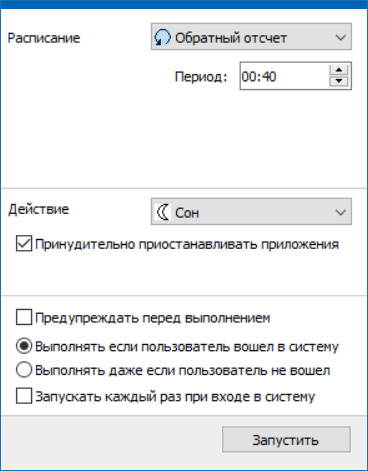The image size is (368, 471).
Task: Click the text label Предупреждать перед выполнением
Action: (153, 318)
